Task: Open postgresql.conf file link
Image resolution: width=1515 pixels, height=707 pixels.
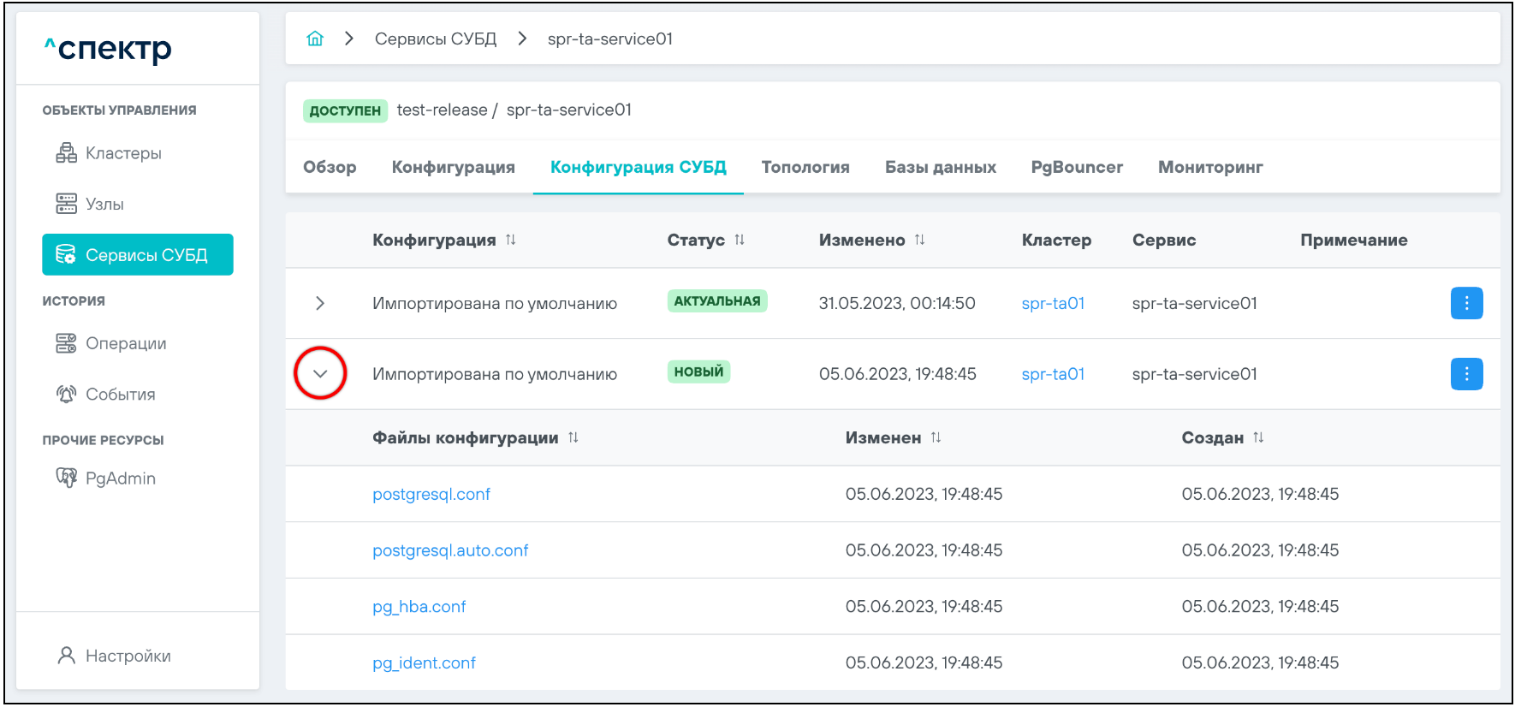Action: (431, 494)
